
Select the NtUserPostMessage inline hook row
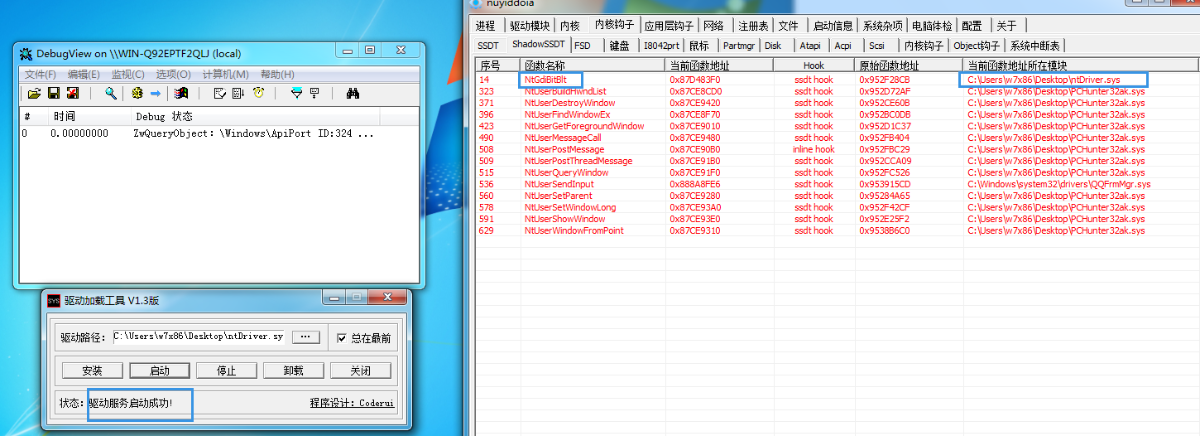point(836,149)
